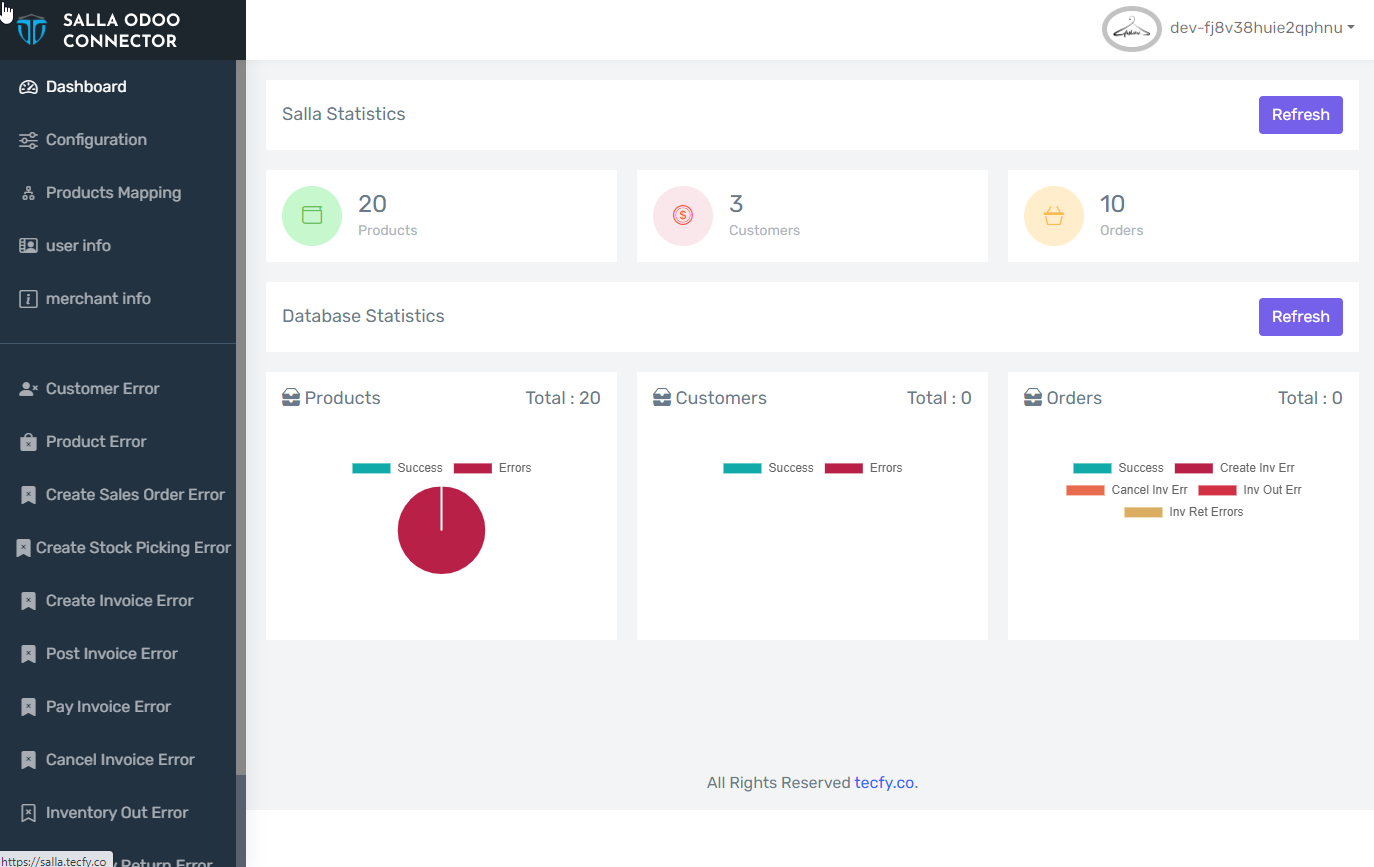Screen dimensions: 1374x867
Task: Click the Create Stock Picking Error icon
Action: pos(23,548)
